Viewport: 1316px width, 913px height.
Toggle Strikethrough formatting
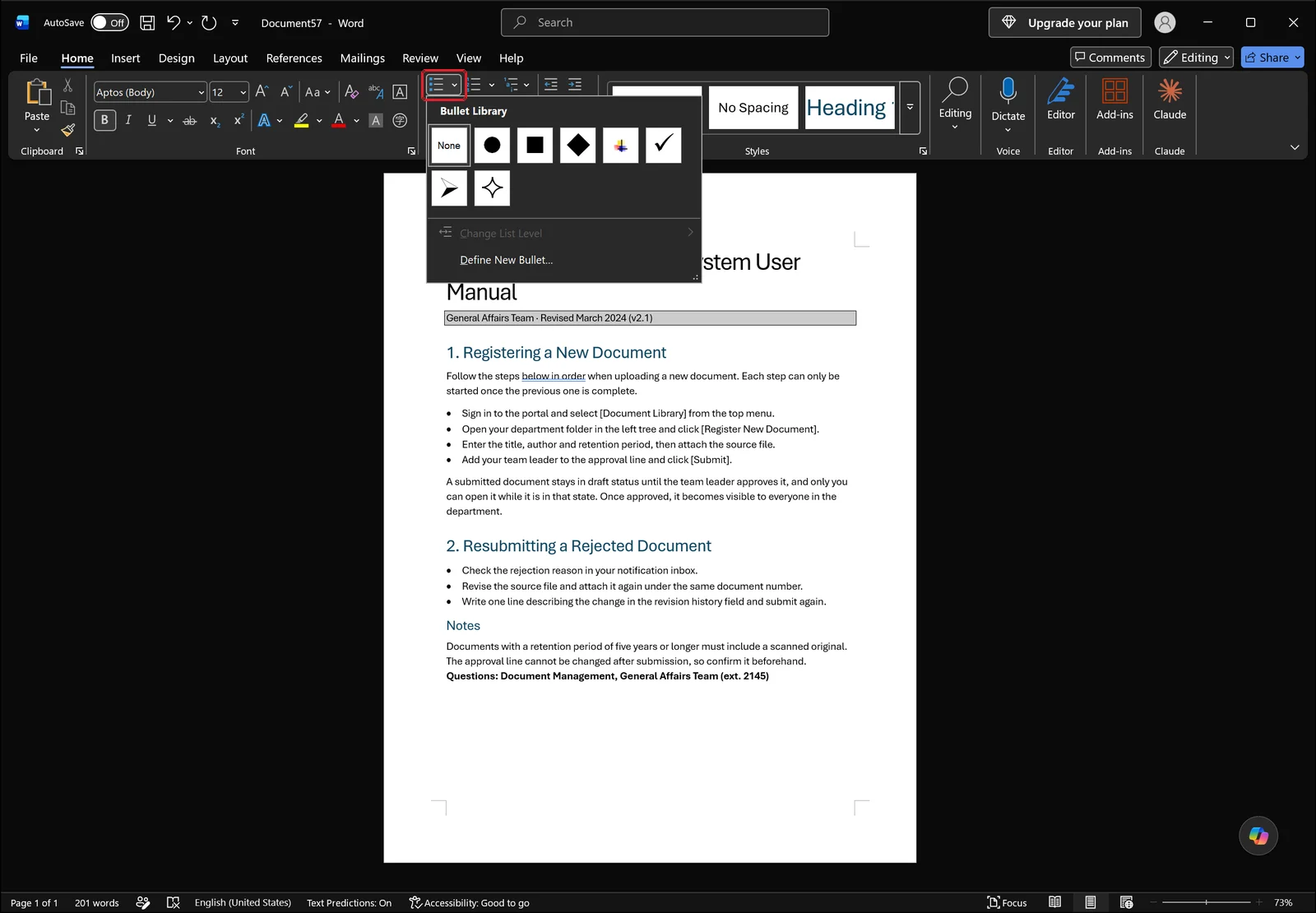[190, 120]
